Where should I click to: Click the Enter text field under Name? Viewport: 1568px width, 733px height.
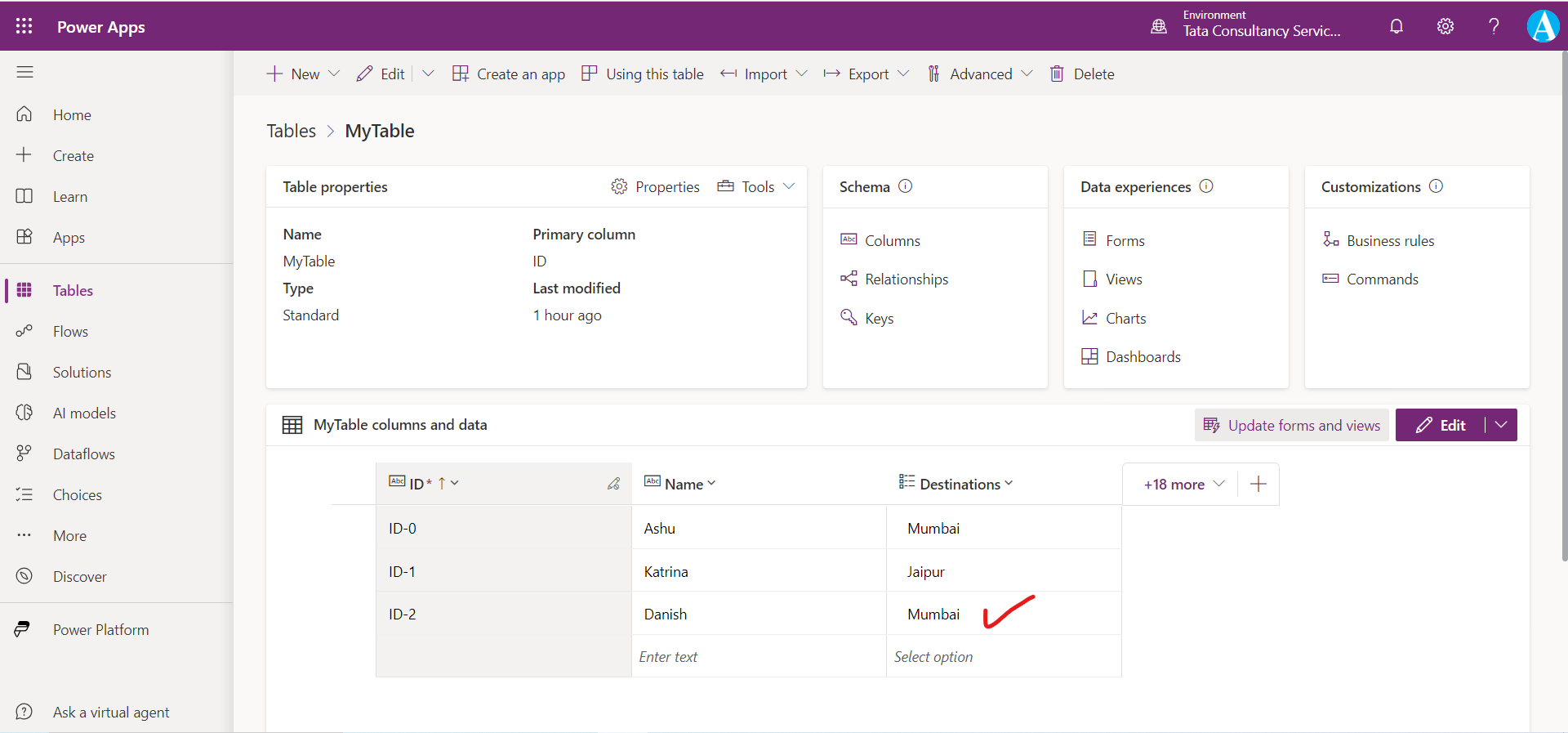point(758,657)
